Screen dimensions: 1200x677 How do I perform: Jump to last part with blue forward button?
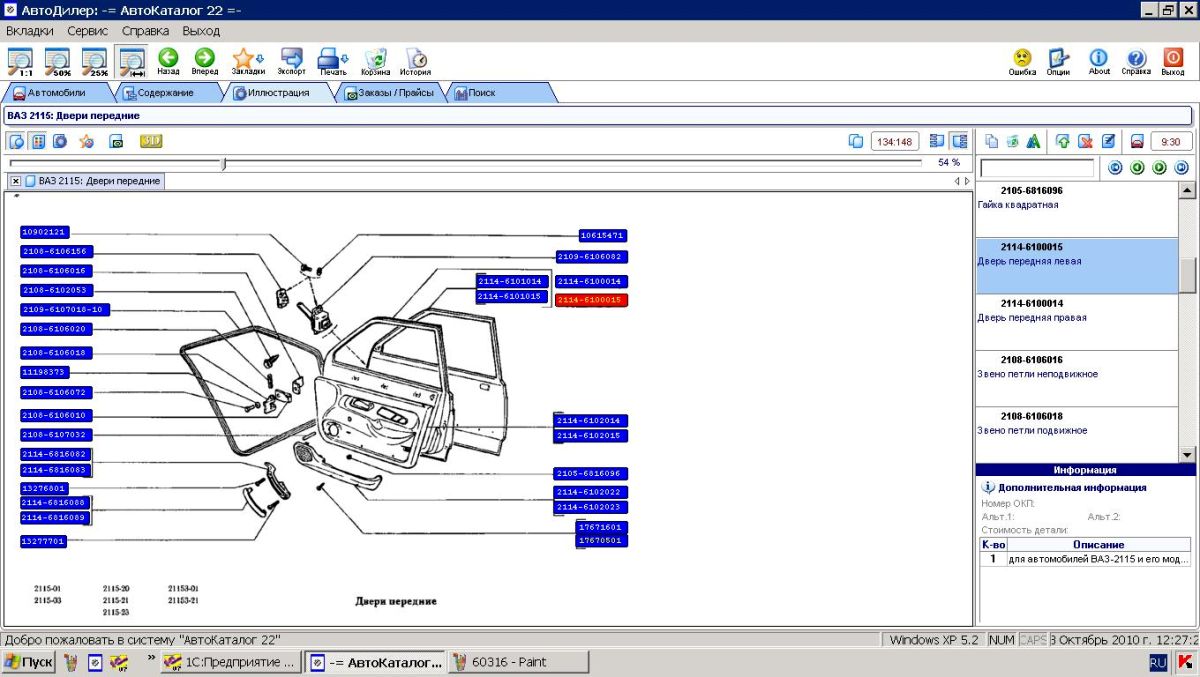tap(1181, 167)
